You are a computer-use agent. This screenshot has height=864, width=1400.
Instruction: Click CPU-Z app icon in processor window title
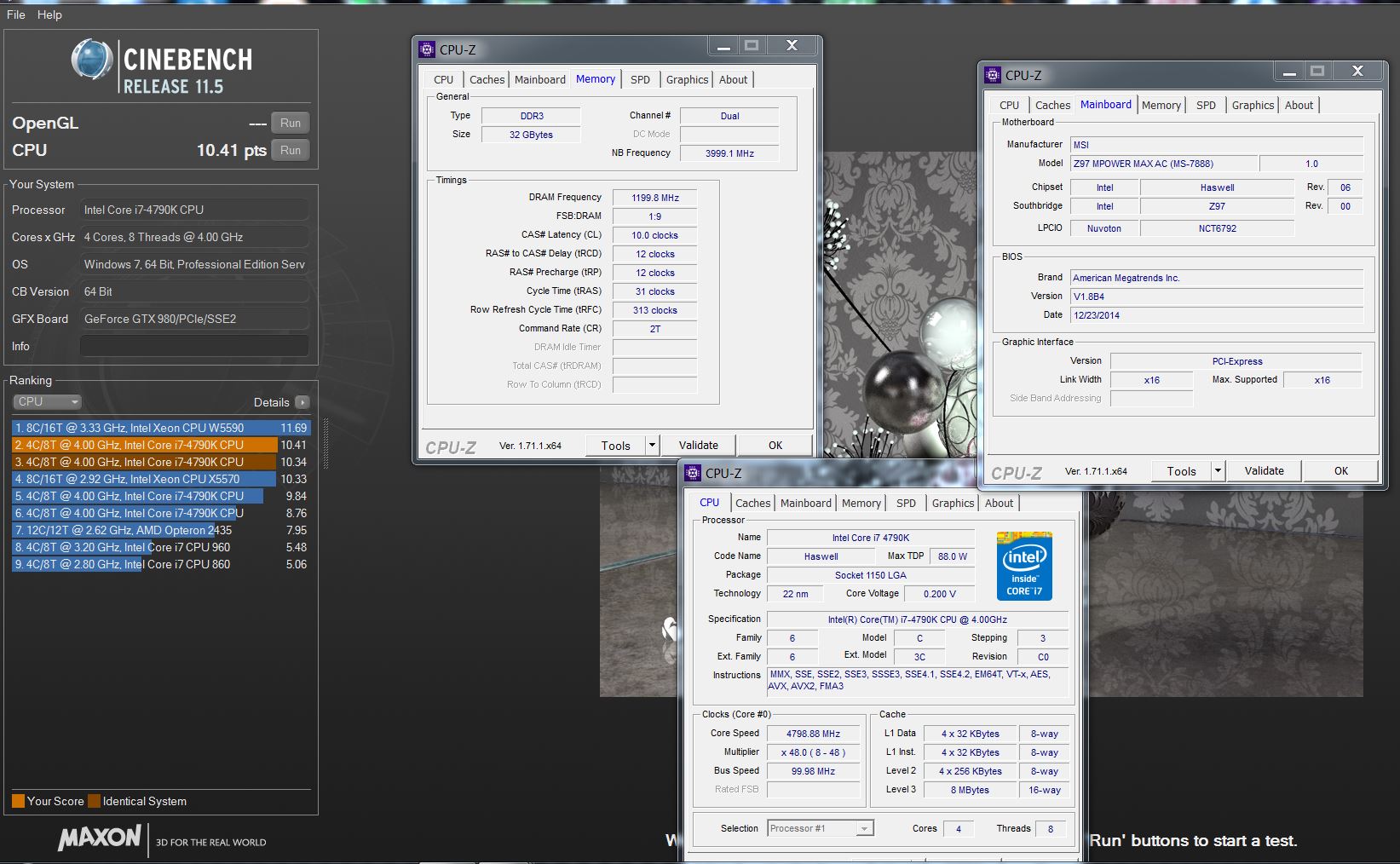(x=693, y=473)
